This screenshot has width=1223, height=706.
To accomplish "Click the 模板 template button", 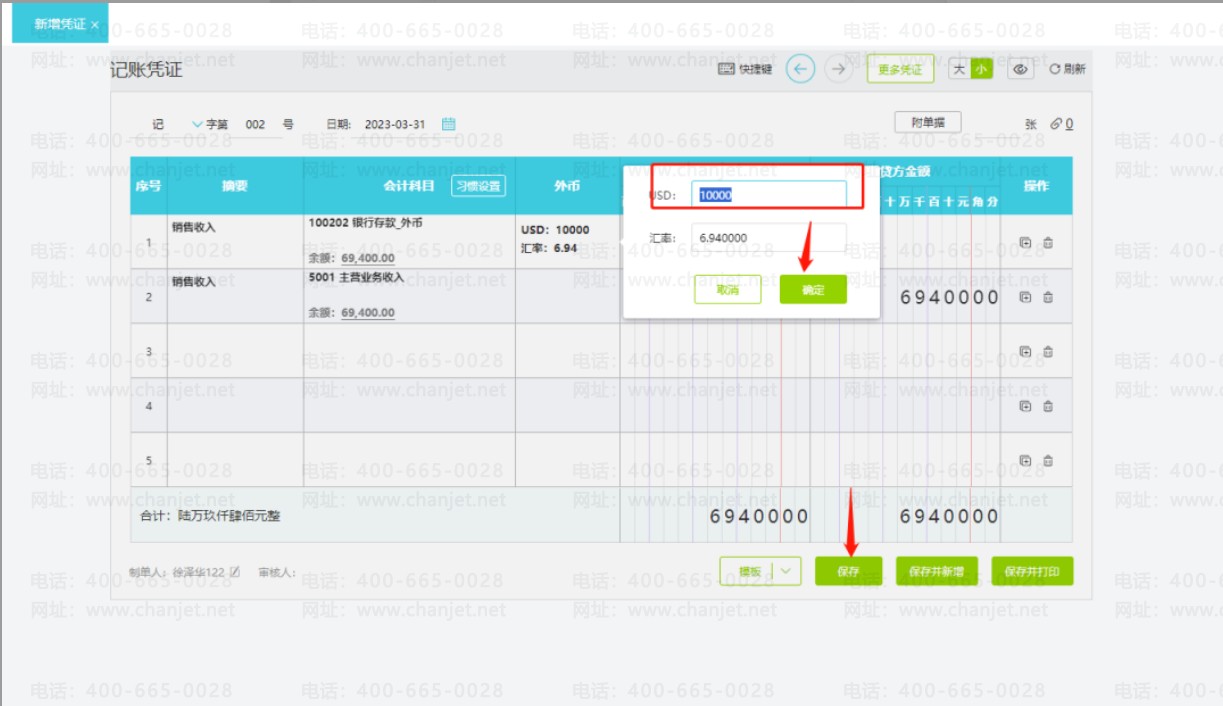I will coord(749,571).
